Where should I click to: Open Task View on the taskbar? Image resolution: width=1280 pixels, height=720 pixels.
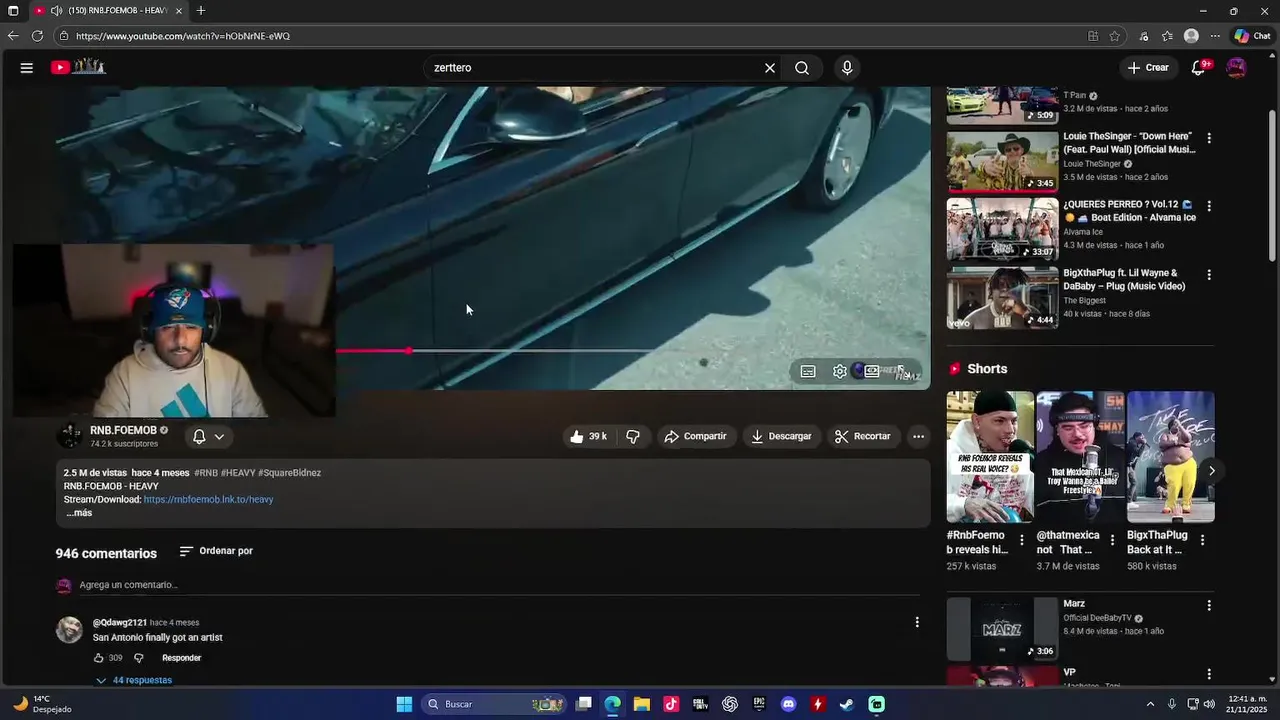click(584, 704)
